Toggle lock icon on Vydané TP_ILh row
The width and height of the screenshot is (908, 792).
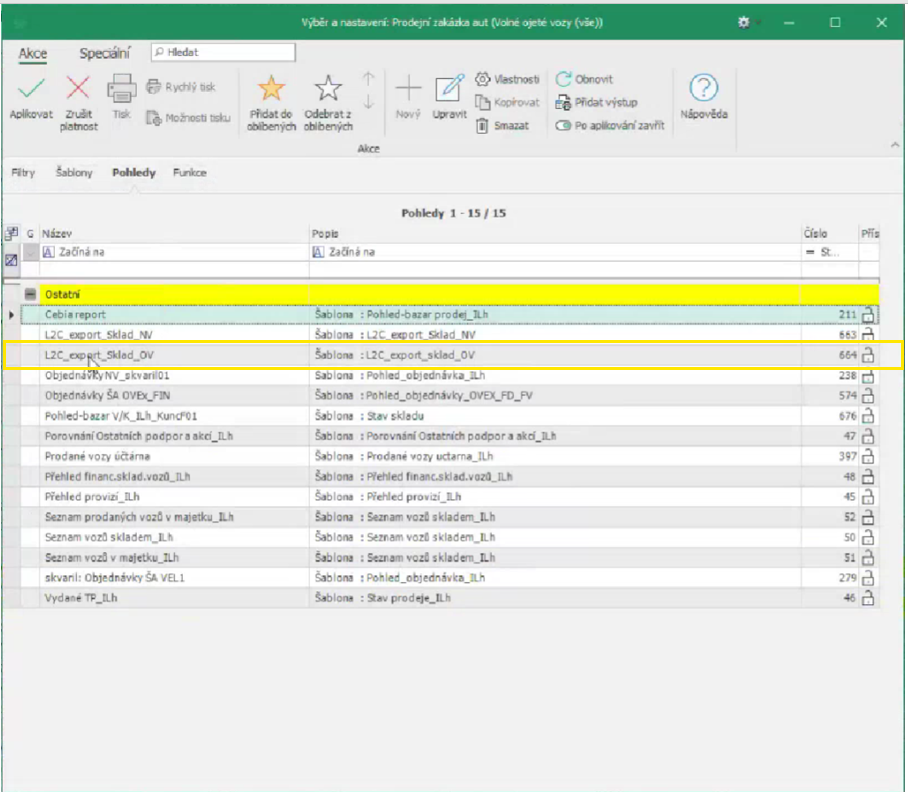(868, 598)
